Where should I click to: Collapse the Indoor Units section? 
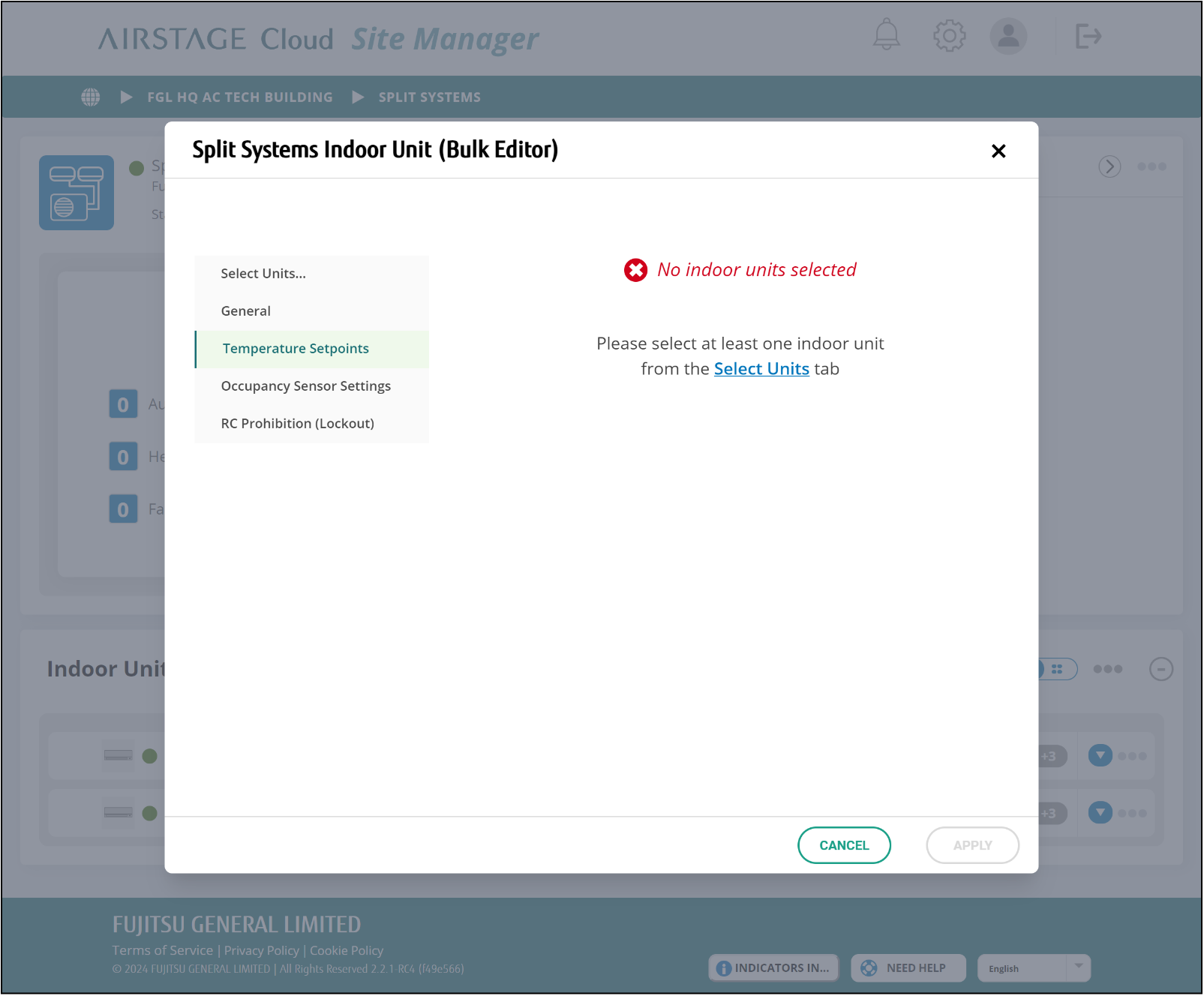1160,669
